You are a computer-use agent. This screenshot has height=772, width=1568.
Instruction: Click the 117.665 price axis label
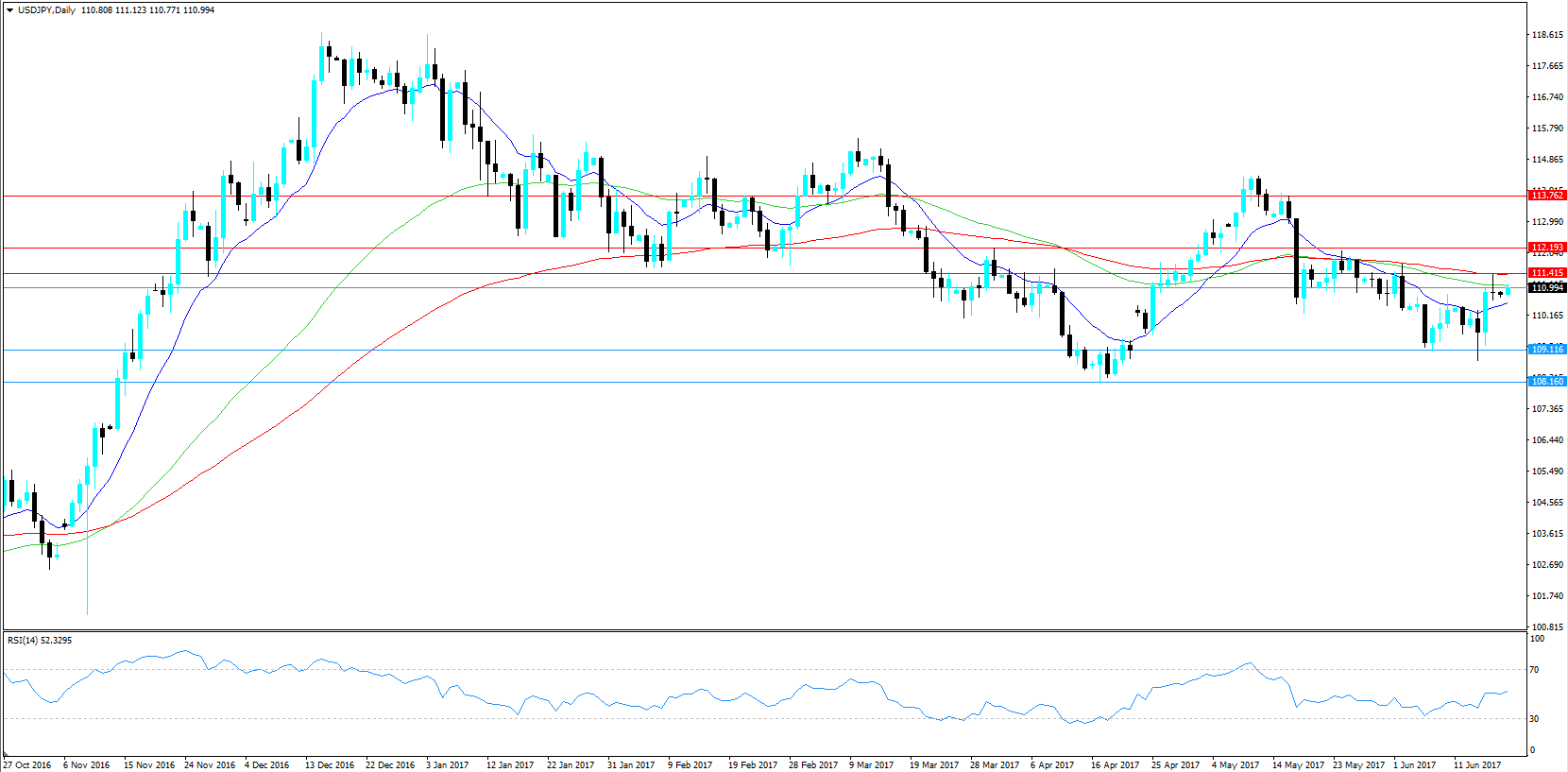click(x=1547, y=66)
